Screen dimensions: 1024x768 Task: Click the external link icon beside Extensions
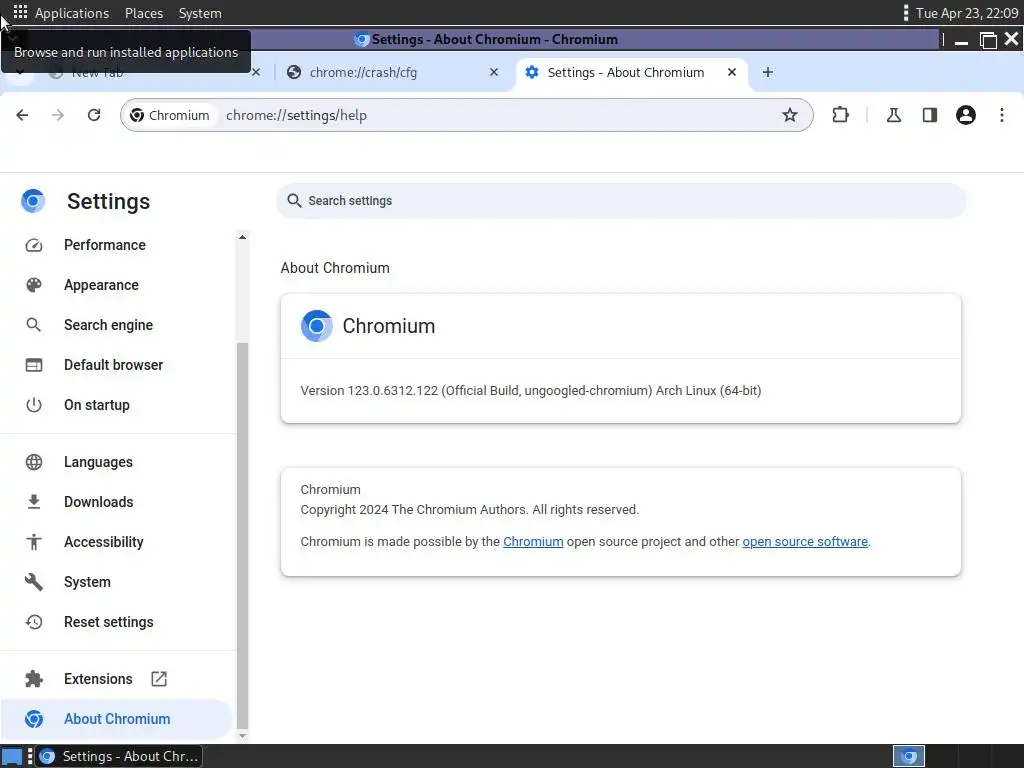click(159, 679)
